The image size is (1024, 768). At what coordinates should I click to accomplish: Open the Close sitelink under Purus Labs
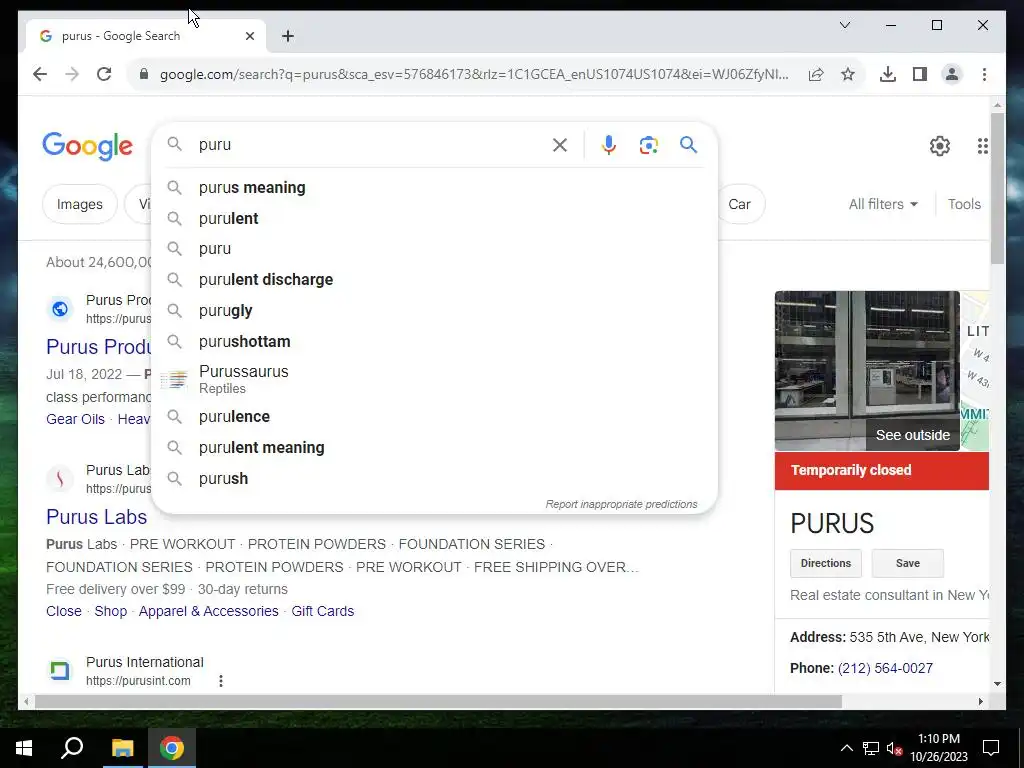pyautogui.click(x=64, y=611)
